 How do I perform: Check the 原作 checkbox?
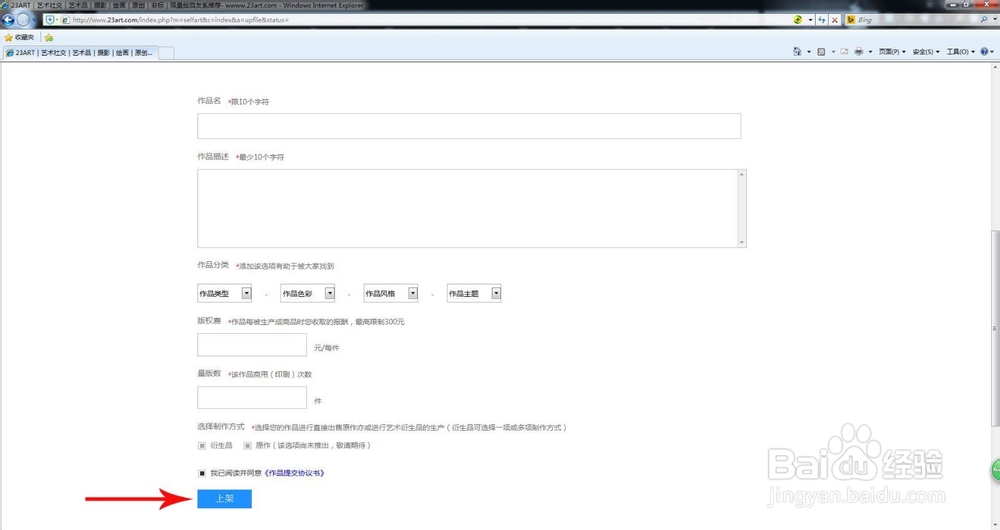click(x=247, y=446)
